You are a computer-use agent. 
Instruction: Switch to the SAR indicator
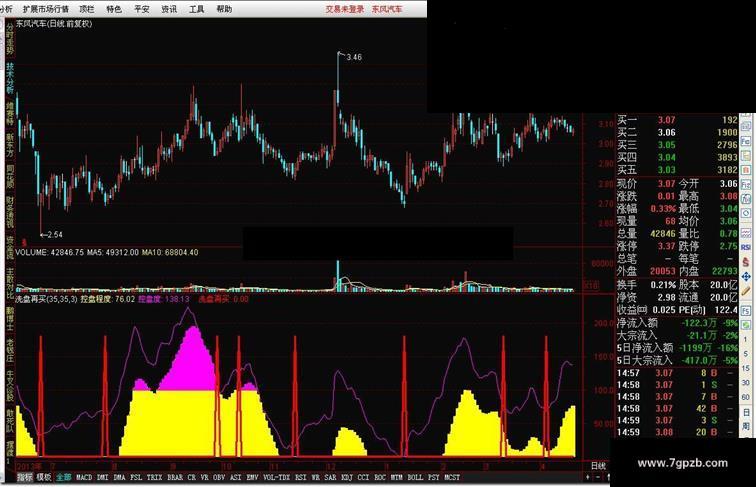[x=330, y=477]
